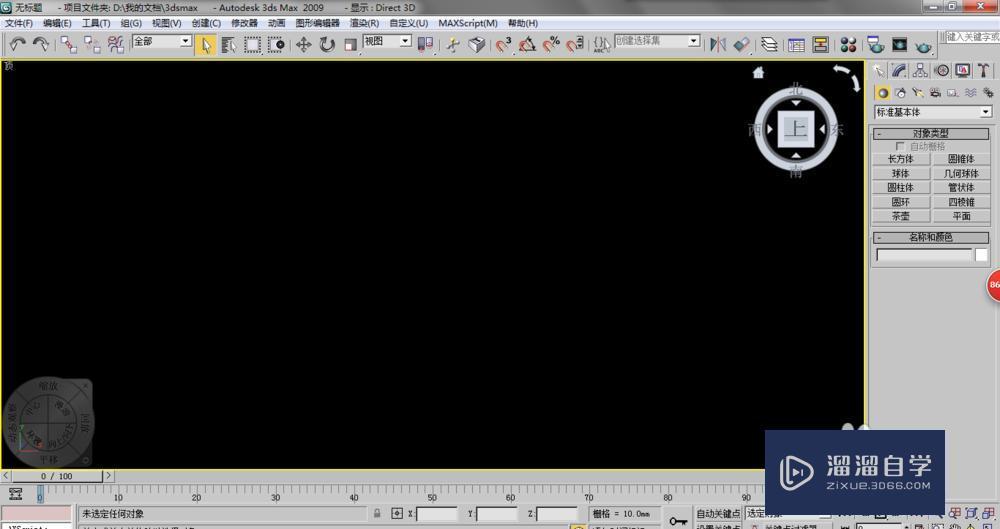
Task: Switch to the Hierarchy panel tab
Action: coord(920,70)
